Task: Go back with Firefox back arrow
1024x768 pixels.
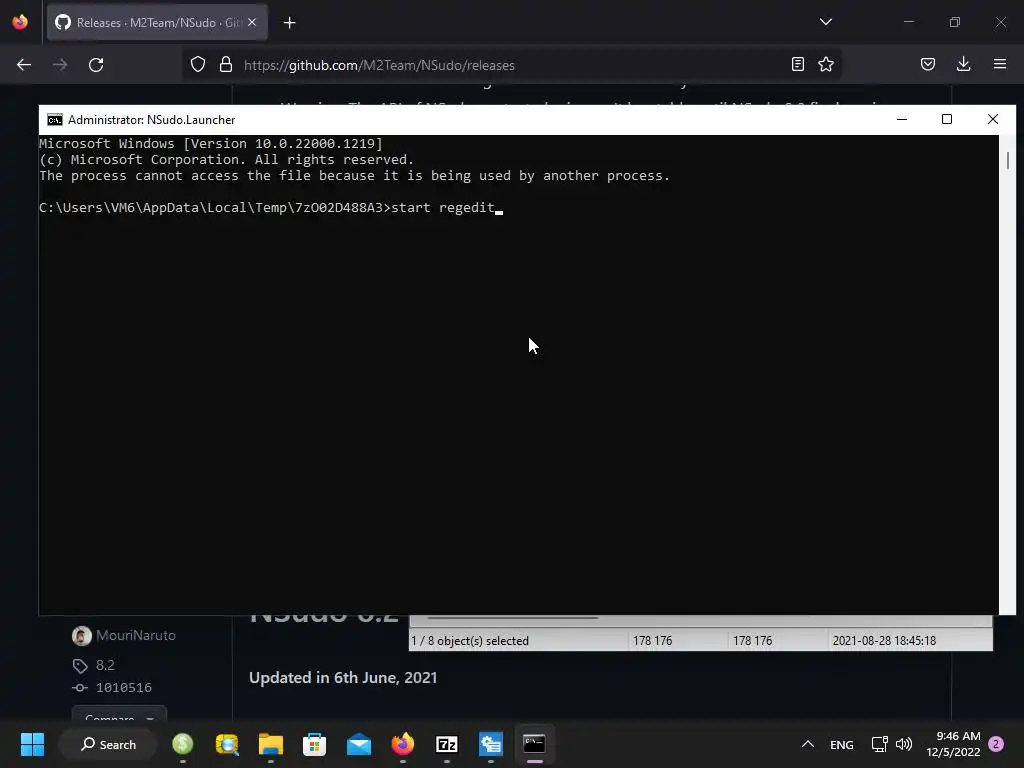Action: click(24, 65)
